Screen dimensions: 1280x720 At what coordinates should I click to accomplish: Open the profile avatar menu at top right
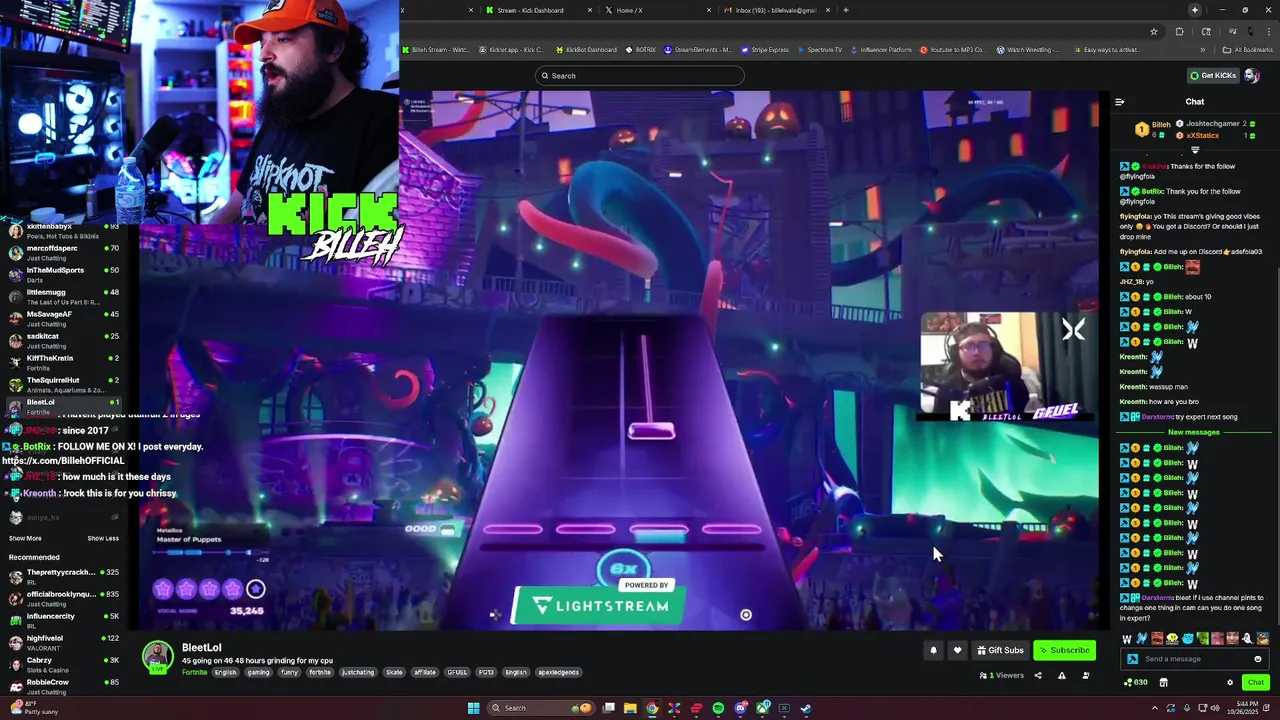[1252, 76]
